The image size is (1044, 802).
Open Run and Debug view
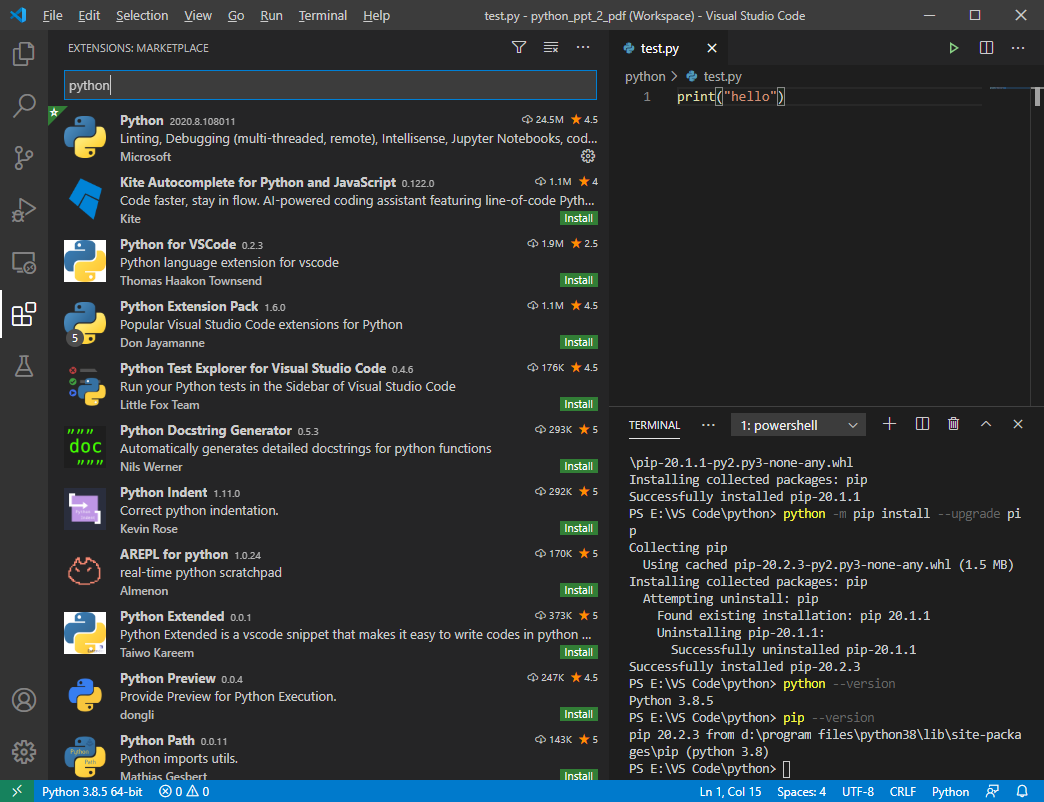24,210
